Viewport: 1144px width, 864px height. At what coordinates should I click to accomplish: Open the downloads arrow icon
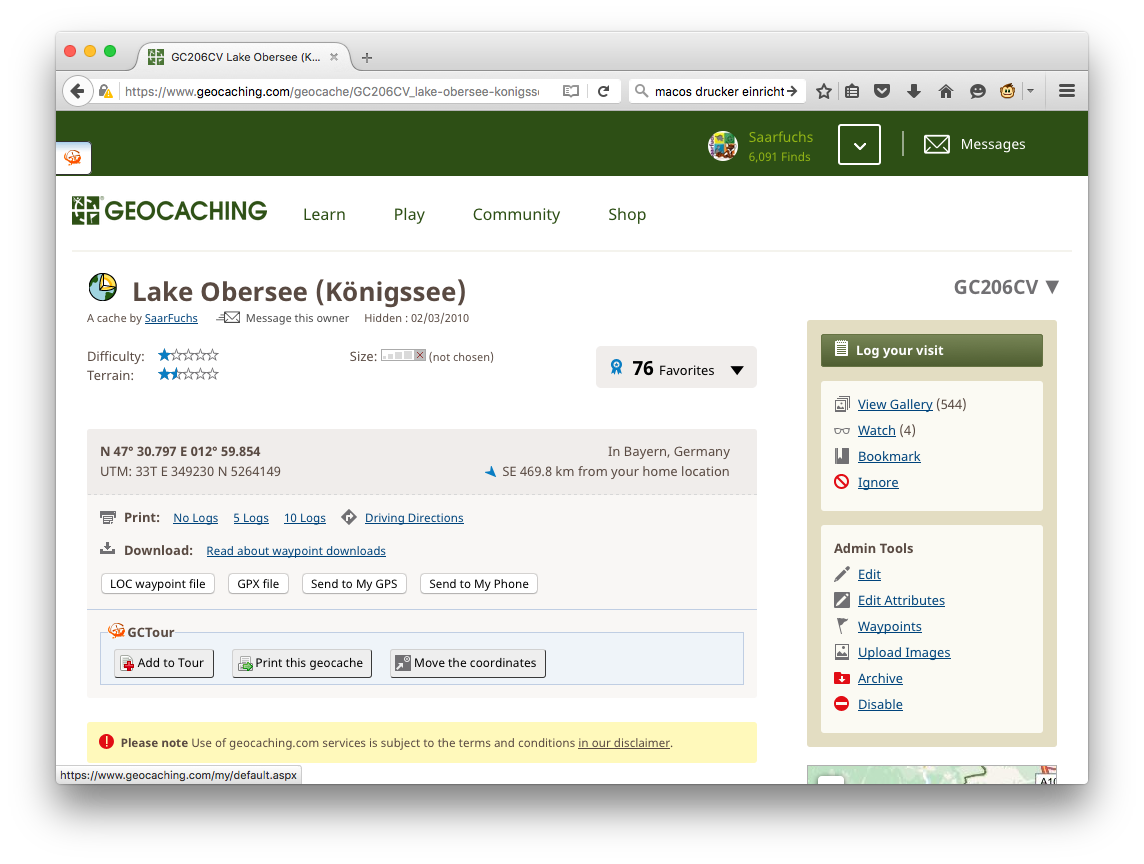[x=913, y=91]
